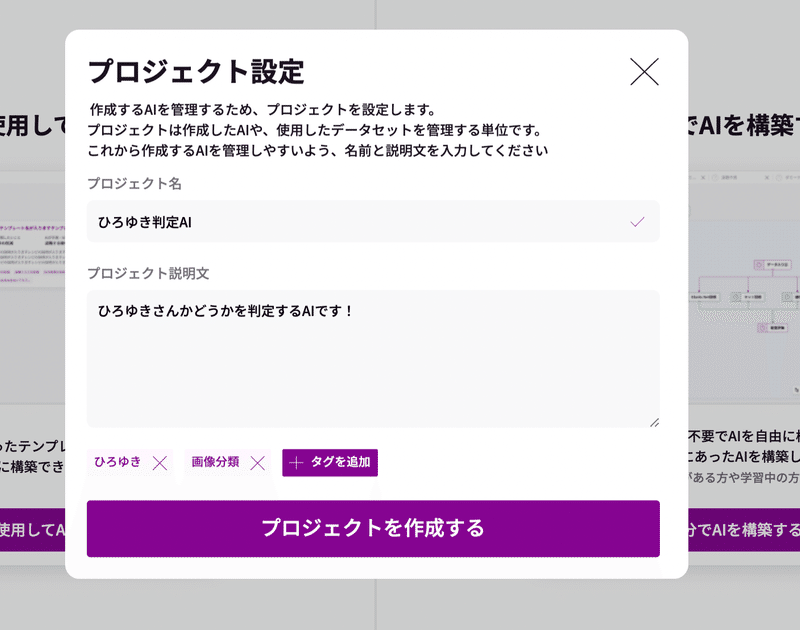Remove the 画像分類 tag
This screenshot has height=630, width=800.
[x=258, y=463]
